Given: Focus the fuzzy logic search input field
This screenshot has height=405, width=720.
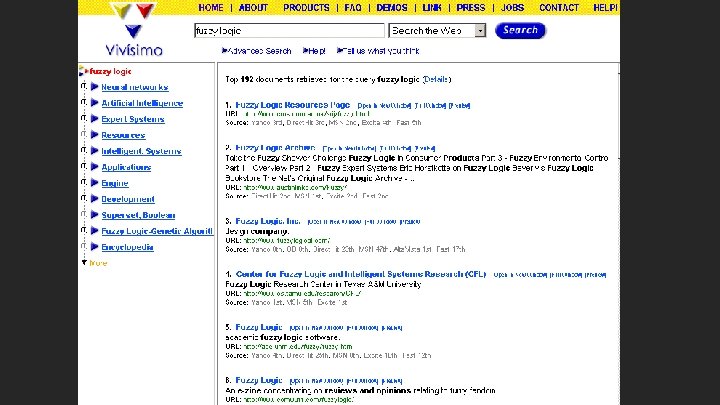Looking at the screenshot, I should pyautogui.click(x=289, y=31).
